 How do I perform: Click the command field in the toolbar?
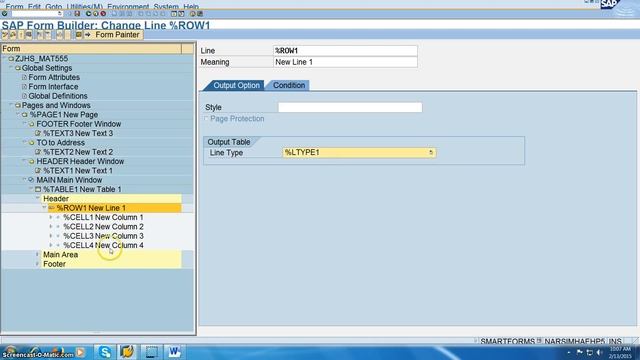(x=36, y=13)
